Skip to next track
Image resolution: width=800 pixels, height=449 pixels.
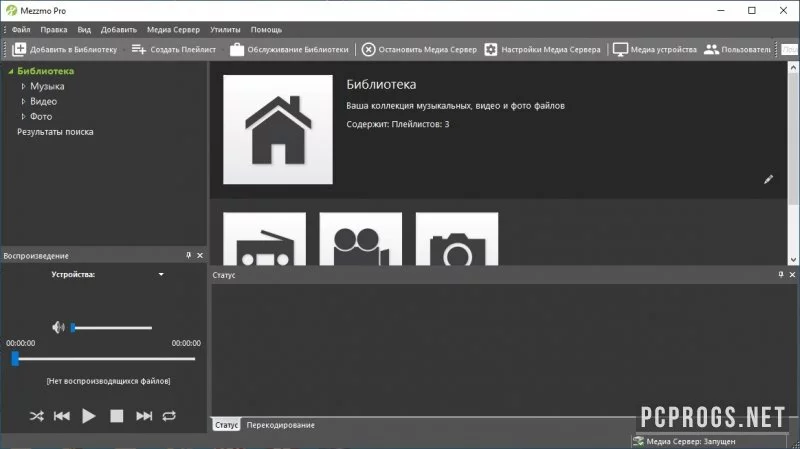coord(144,416)
